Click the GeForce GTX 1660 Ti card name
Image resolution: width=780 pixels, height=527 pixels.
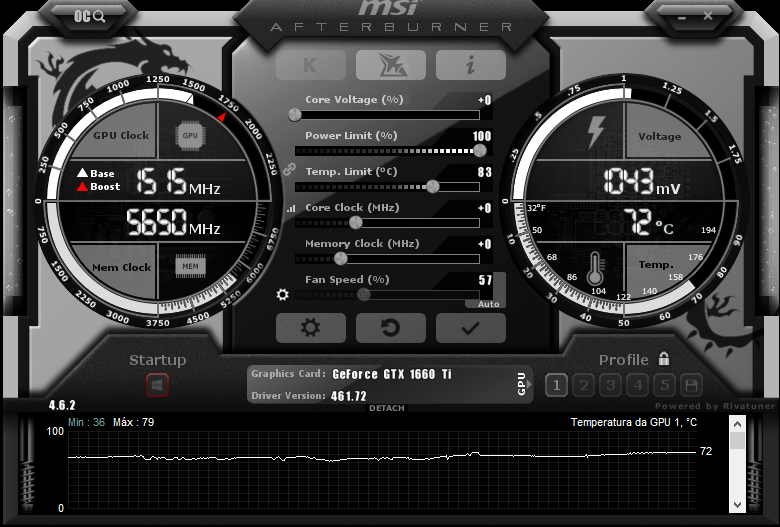[392, 374]
